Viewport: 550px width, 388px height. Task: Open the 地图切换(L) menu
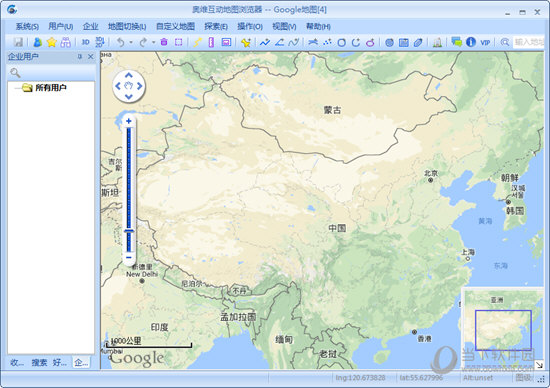click(x=127, y=26)
